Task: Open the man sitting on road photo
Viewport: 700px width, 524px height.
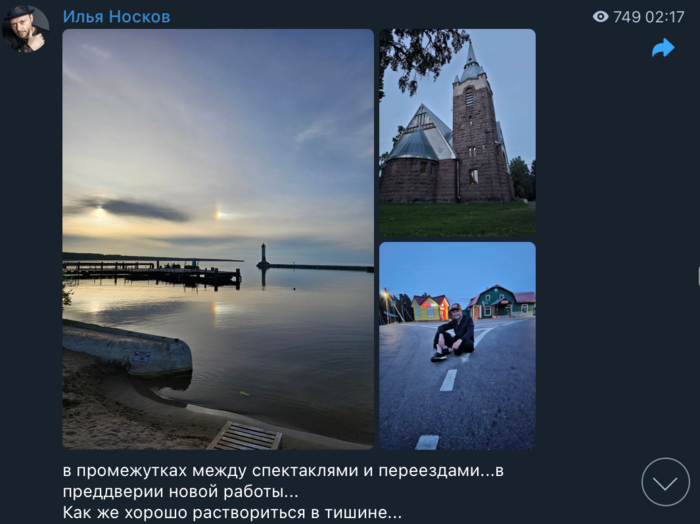Action: pos(457,345)
